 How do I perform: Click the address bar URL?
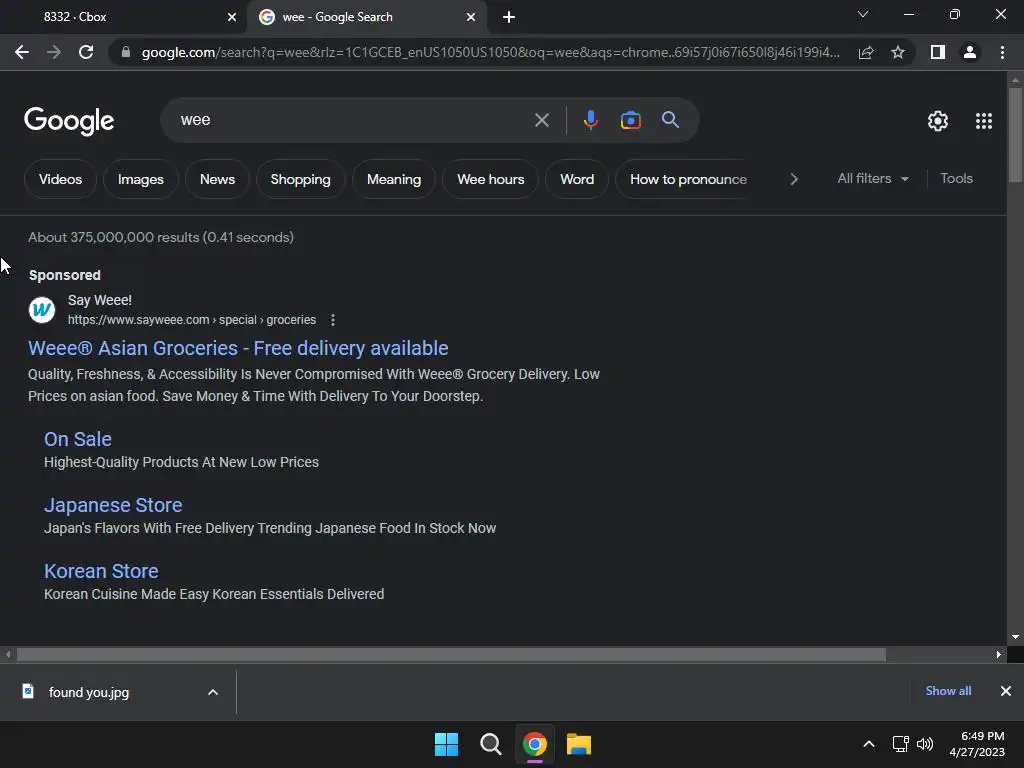point(491,52)
